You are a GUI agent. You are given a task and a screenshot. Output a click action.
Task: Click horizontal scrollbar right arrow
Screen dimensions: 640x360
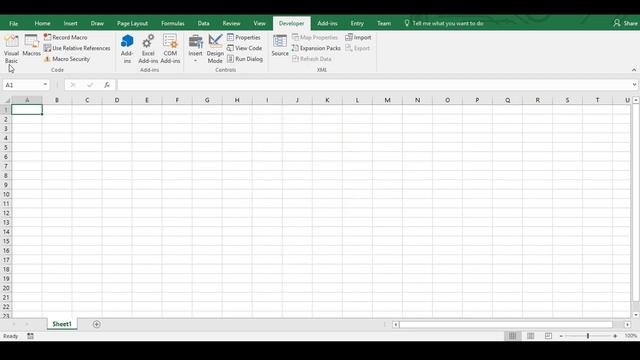click(x=627, y=324)
